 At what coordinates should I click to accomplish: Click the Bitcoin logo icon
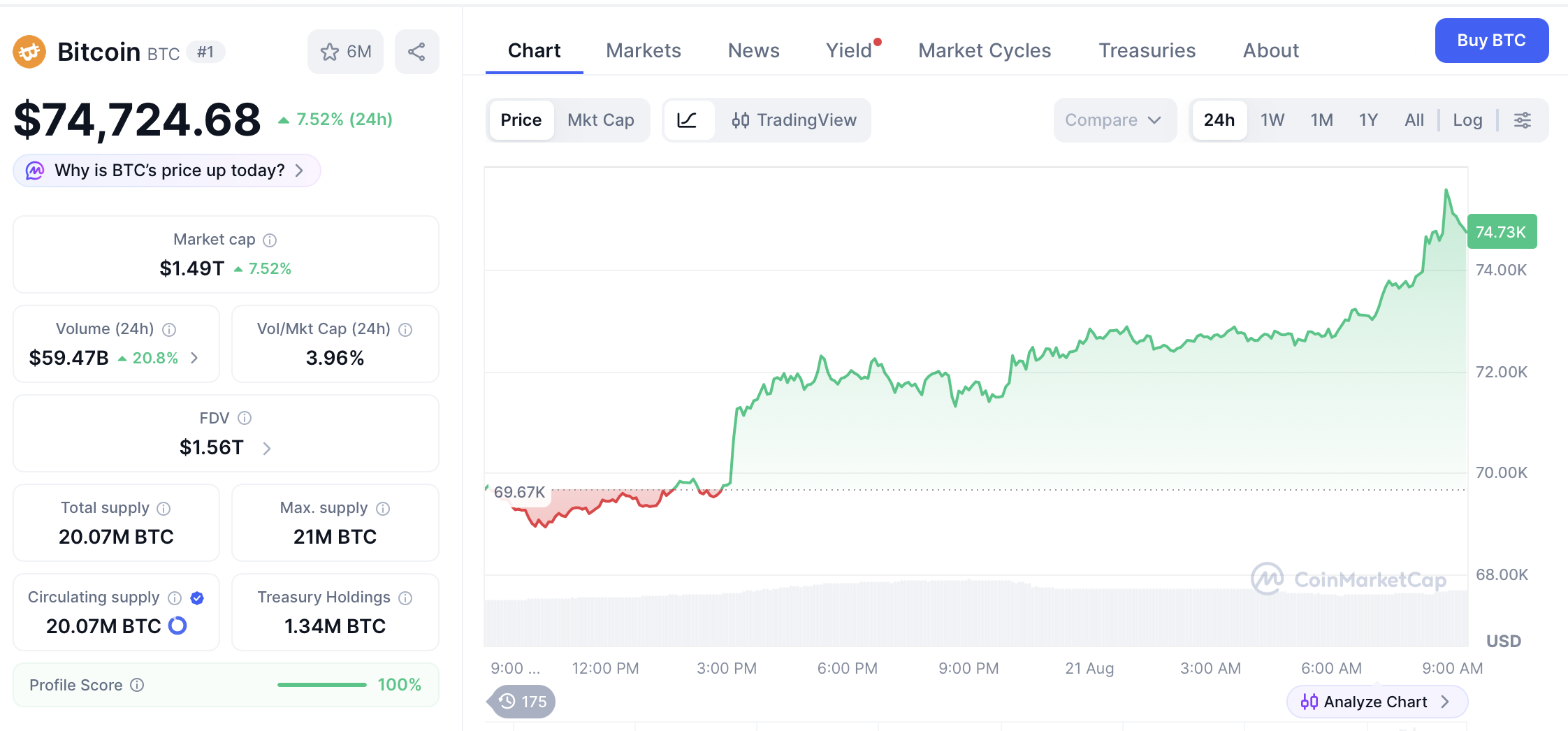click(x=29, y=52)
